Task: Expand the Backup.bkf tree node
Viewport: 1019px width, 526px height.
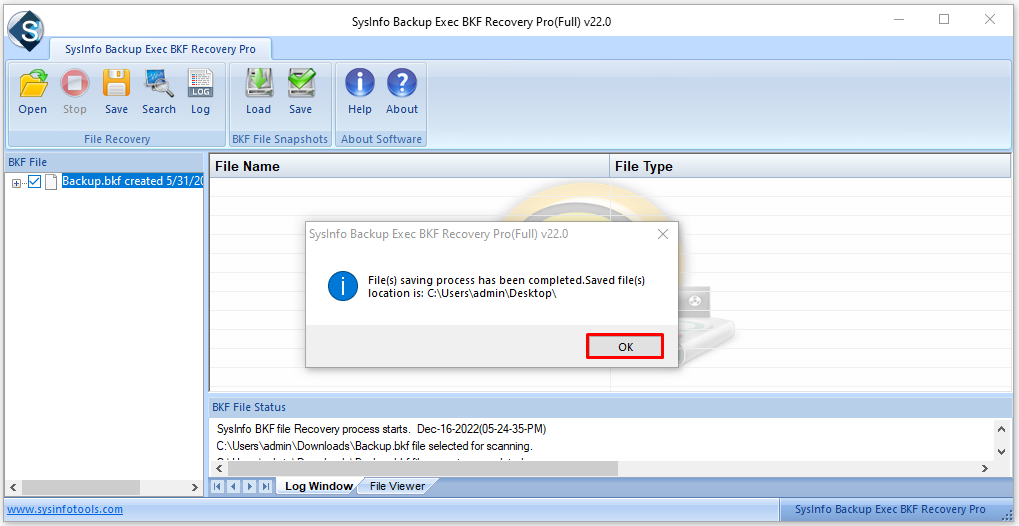Action: 16,183
